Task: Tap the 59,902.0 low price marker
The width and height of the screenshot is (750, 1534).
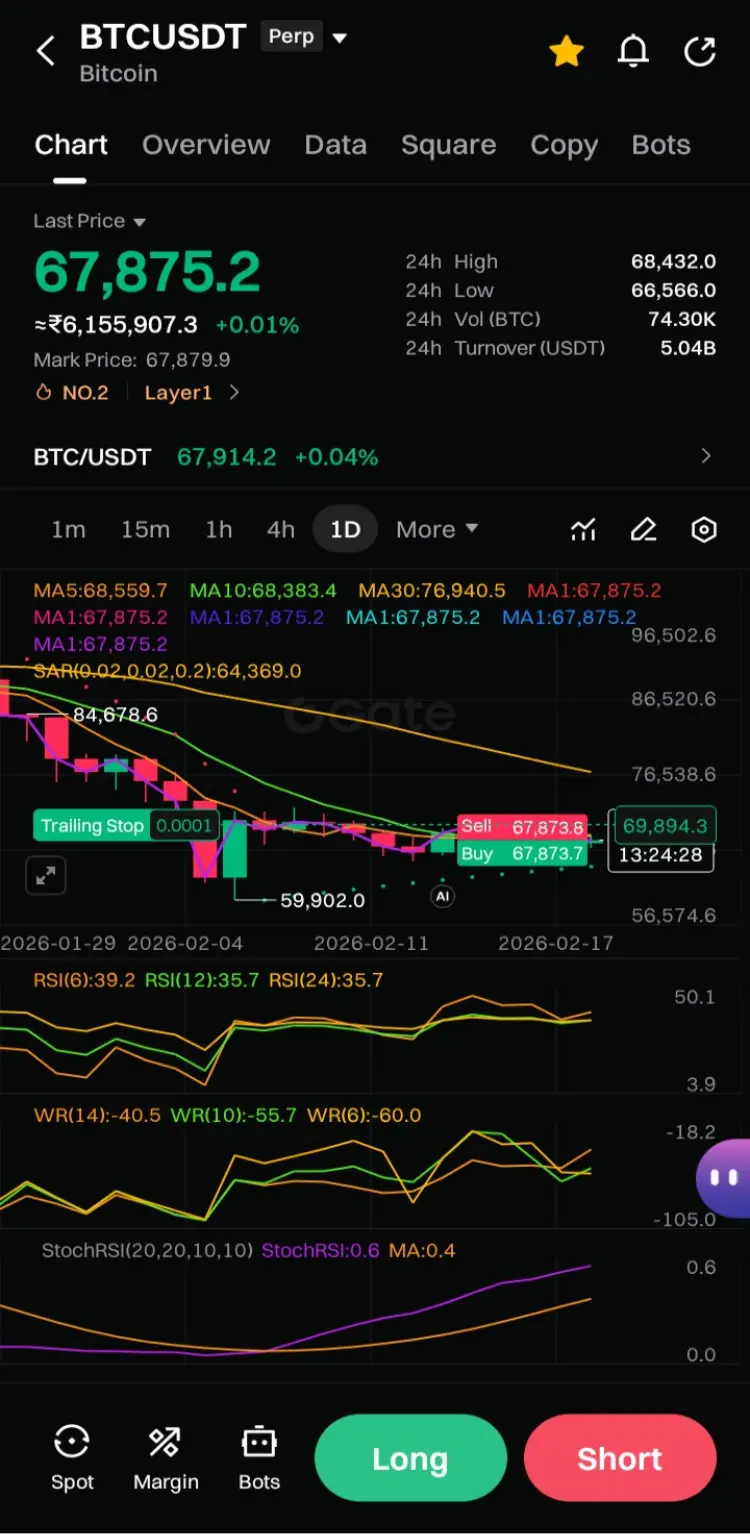Action: pos(322,900)
